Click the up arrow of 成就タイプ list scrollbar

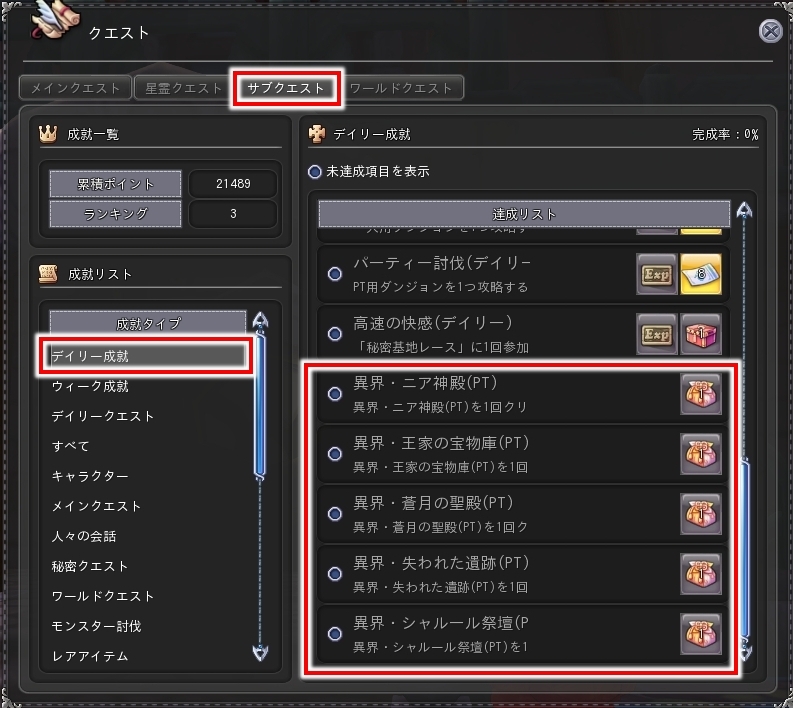[x=260, y=321]
